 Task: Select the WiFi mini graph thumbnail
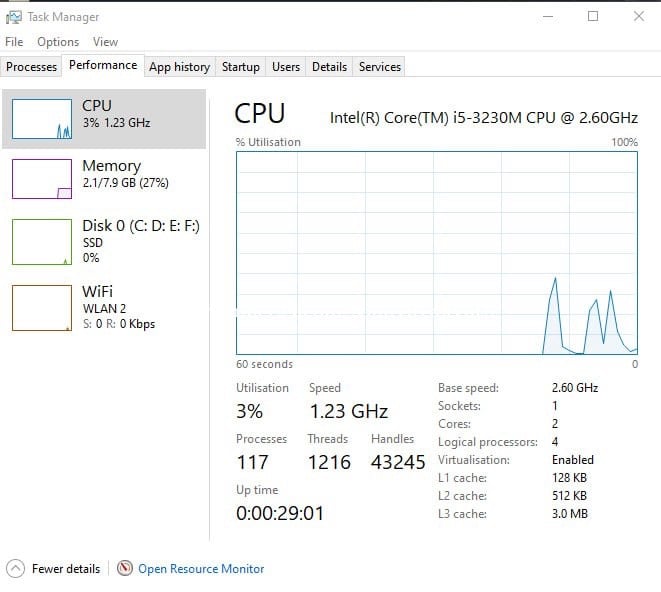(x=42, y=308)
